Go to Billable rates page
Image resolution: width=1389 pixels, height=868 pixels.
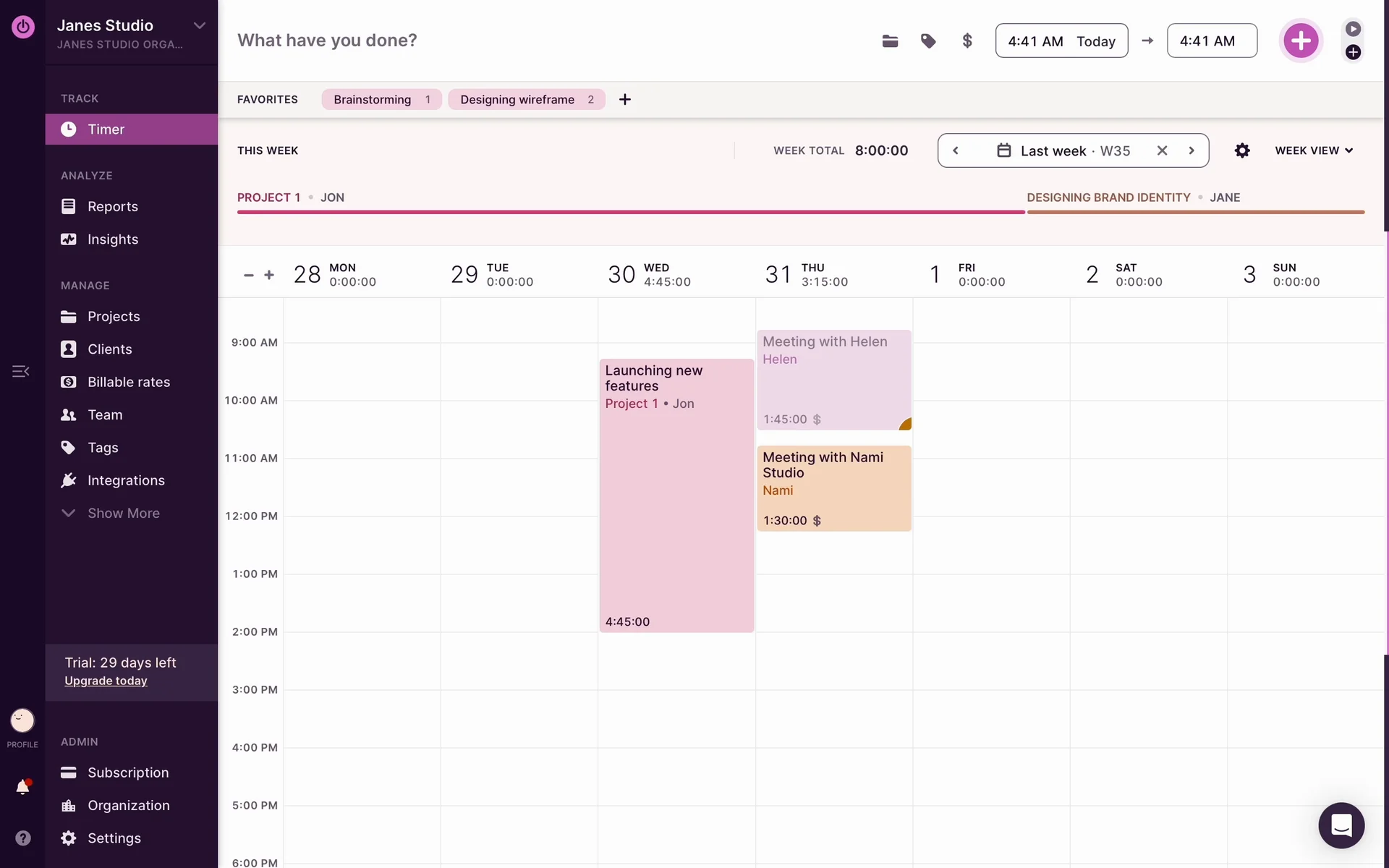coord(128,382)
